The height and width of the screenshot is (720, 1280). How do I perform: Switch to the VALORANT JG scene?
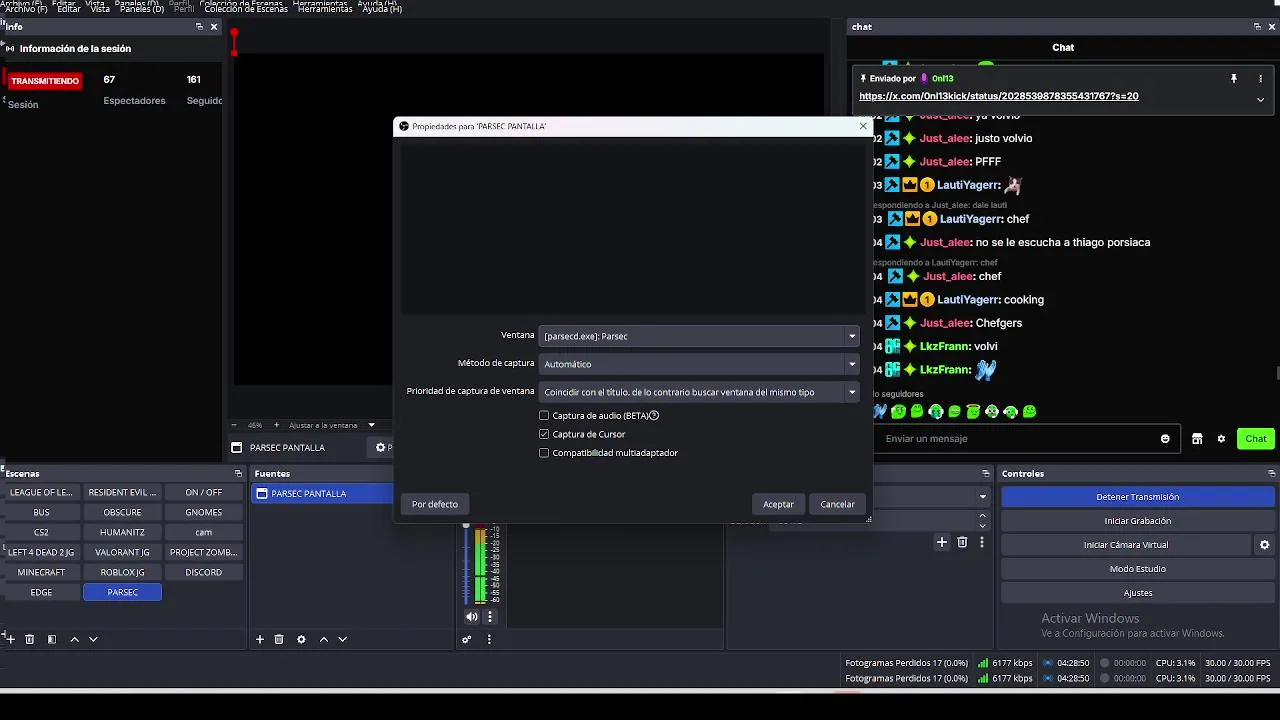tap(122, 552)
